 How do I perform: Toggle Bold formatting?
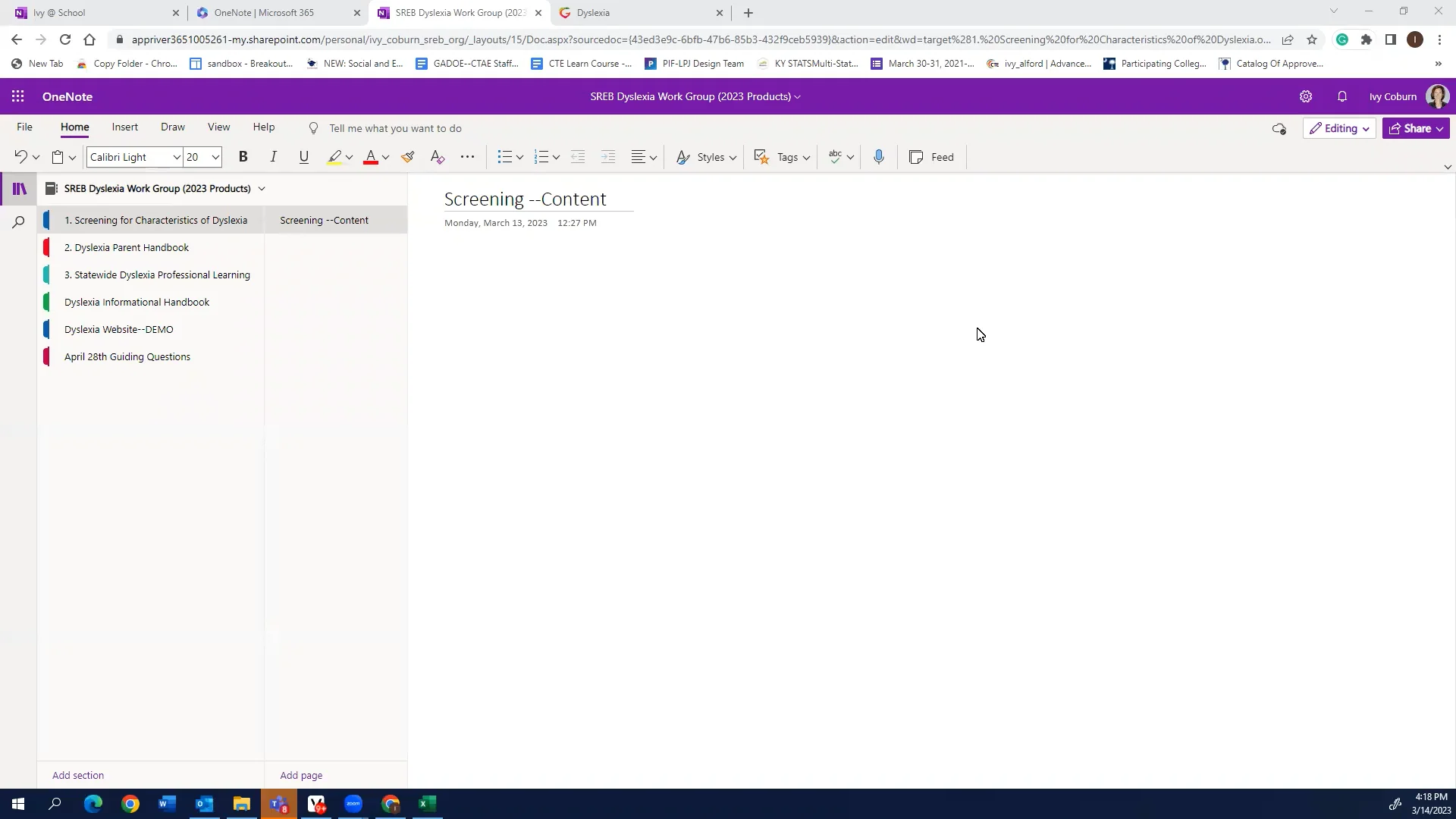click(x=243, y=157)
